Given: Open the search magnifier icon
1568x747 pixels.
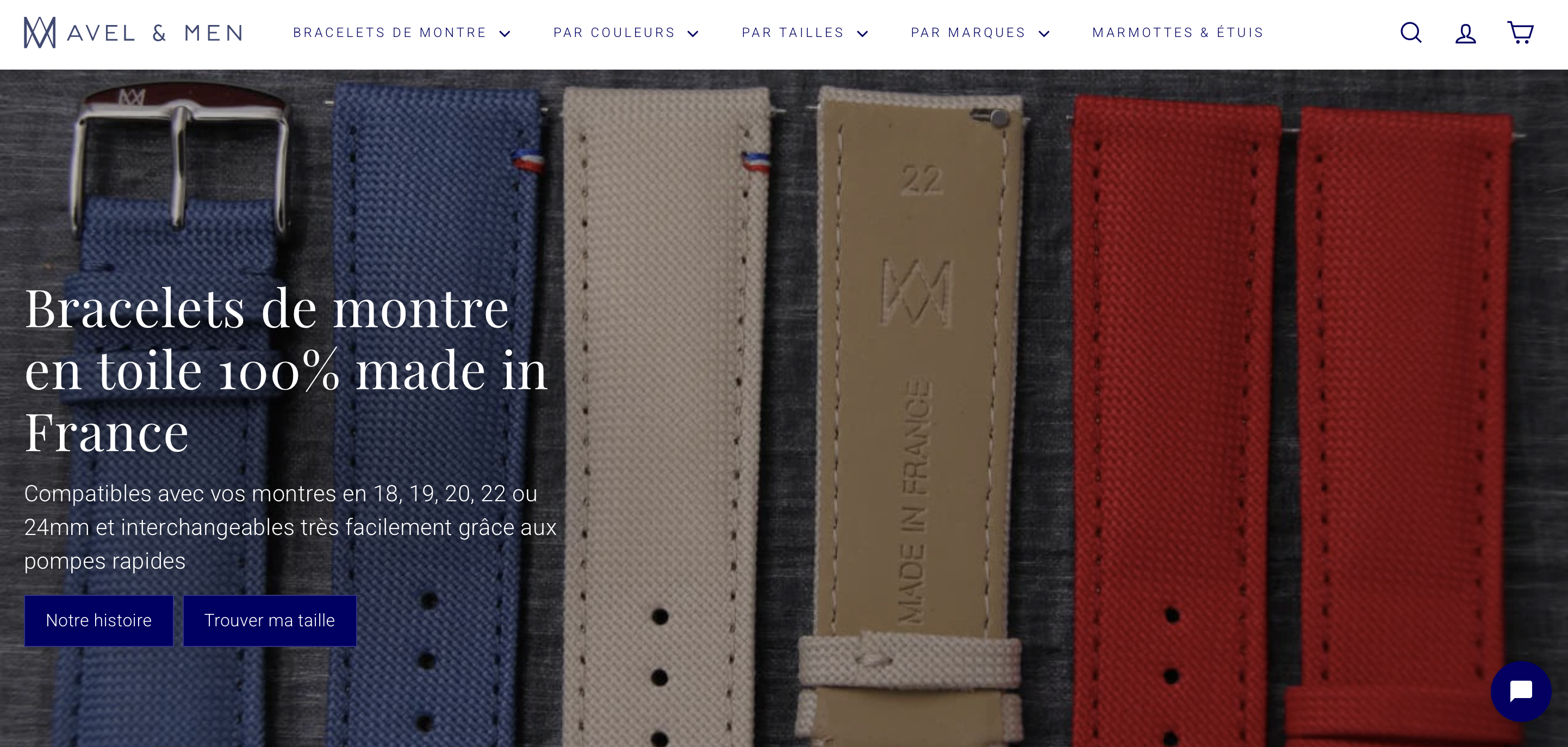Looking at the screenshot, I should coord(1410,33).
